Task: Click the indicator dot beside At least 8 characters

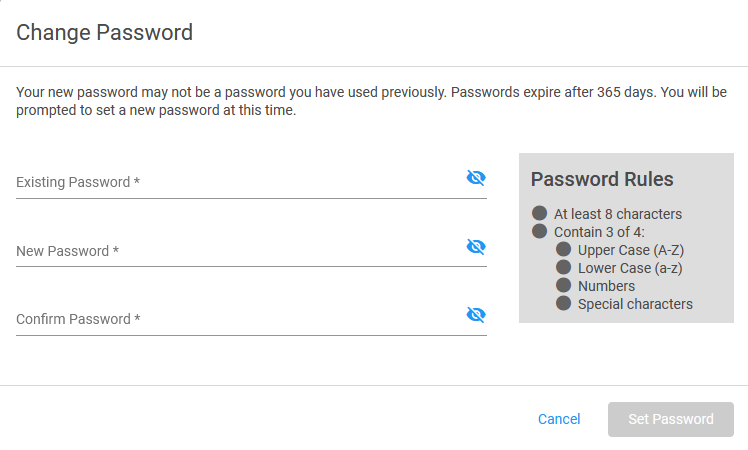Action: tap(540, 213)
